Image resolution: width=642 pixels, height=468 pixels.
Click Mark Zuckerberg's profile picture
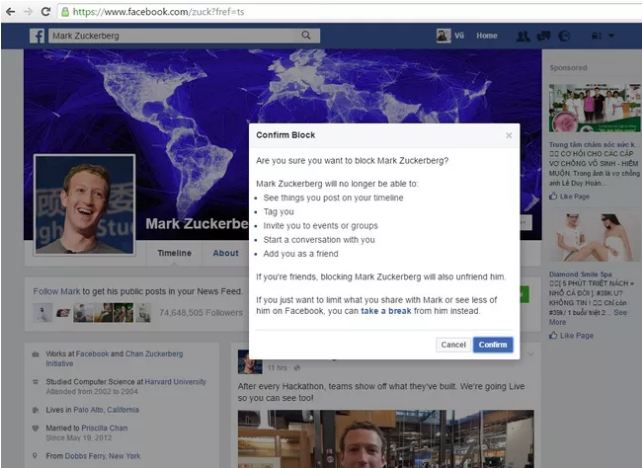[x=84, y=205]
